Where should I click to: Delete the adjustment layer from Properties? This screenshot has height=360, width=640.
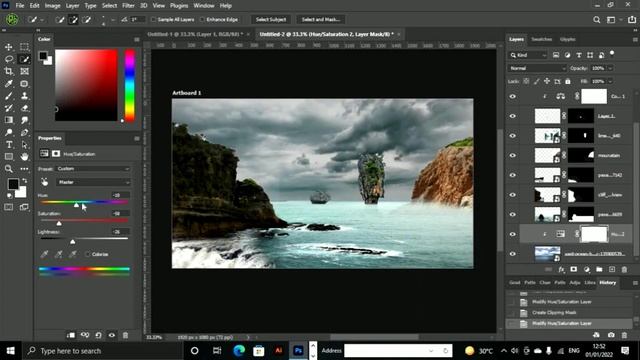click(x=126, y=335)
